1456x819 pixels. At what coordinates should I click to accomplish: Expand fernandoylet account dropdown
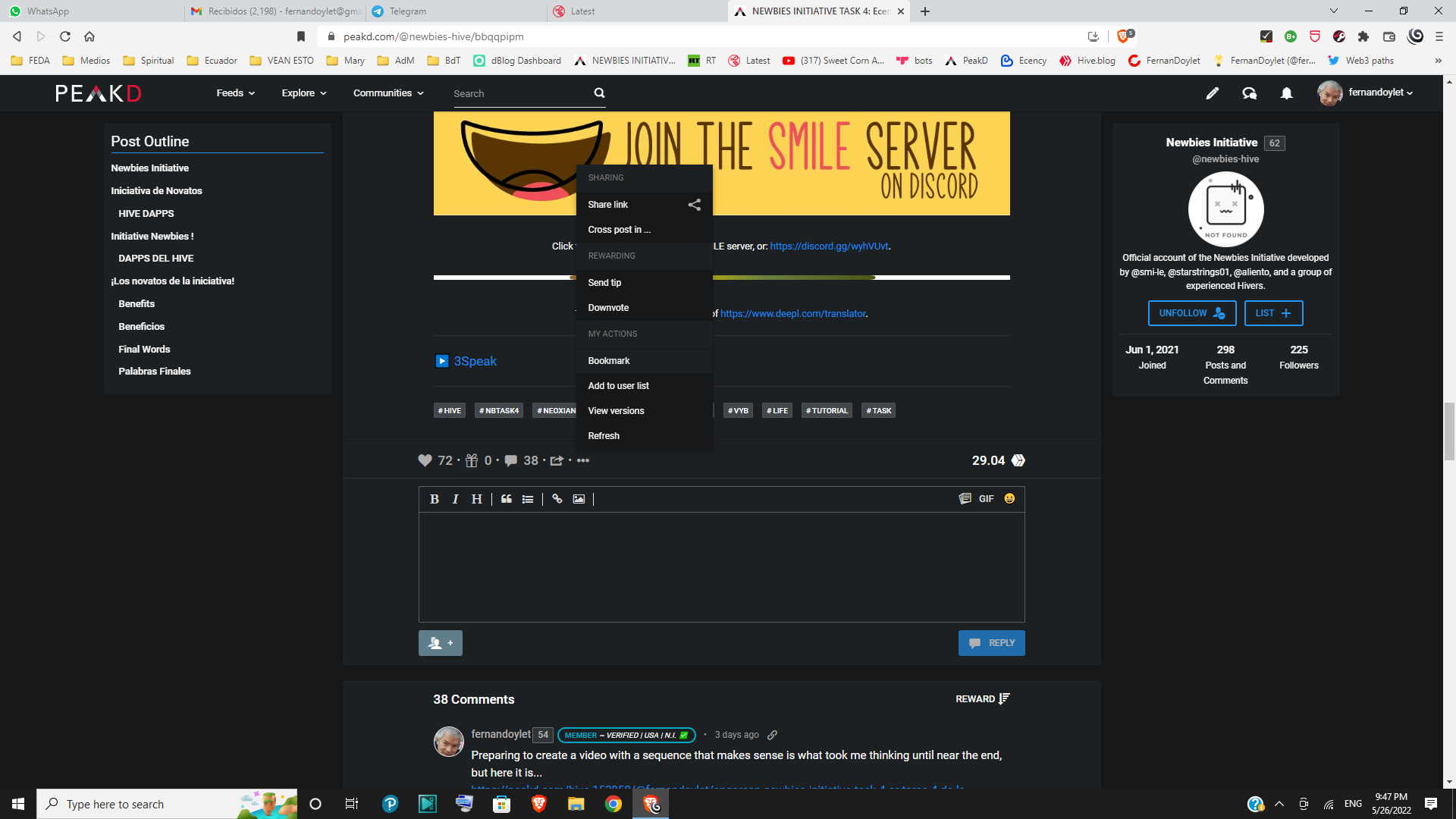tap(1380, 93)
